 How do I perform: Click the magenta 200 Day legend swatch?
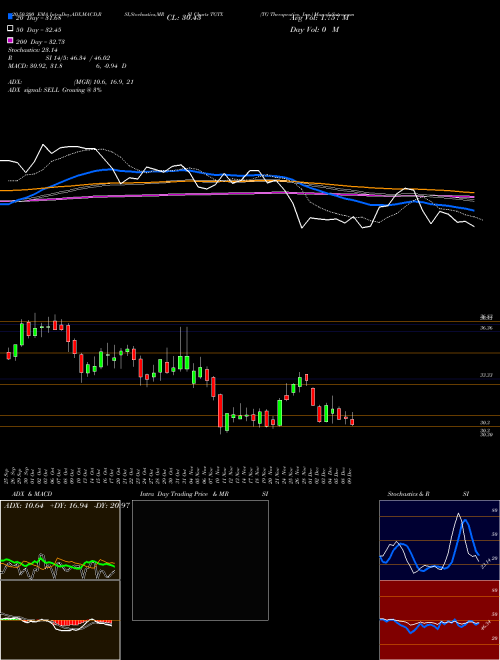click(x=10, y=40)
